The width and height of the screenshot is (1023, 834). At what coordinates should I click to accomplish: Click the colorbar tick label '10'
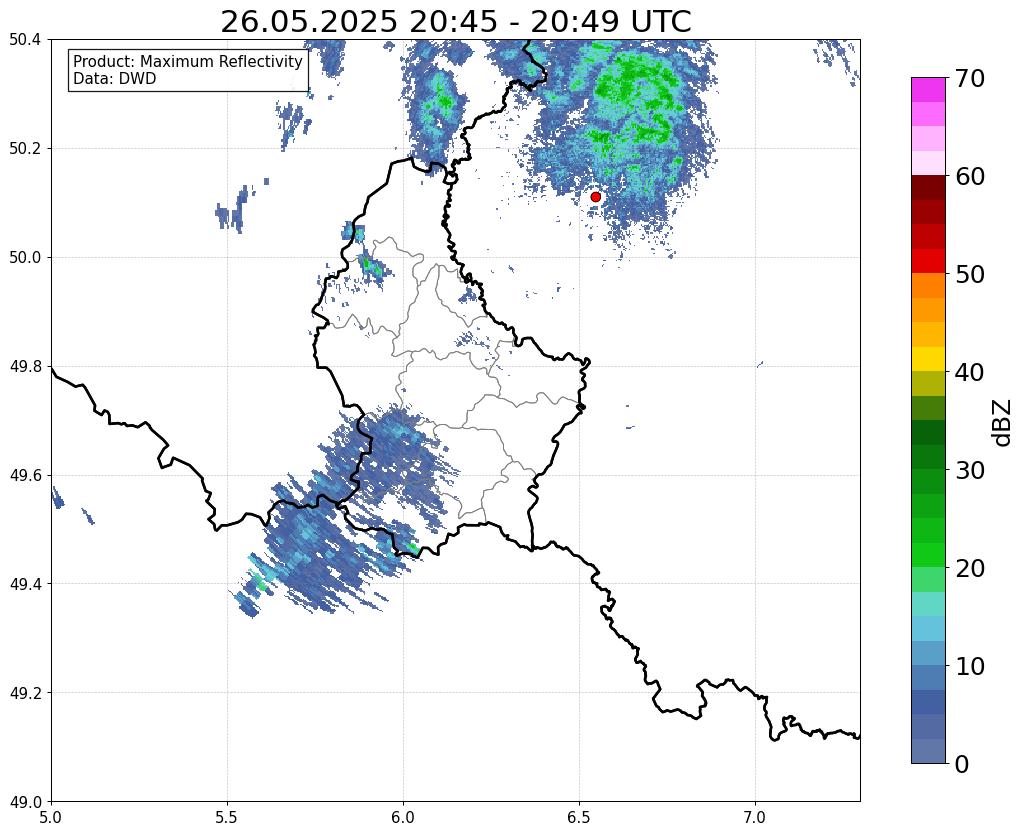coord(970,666)
